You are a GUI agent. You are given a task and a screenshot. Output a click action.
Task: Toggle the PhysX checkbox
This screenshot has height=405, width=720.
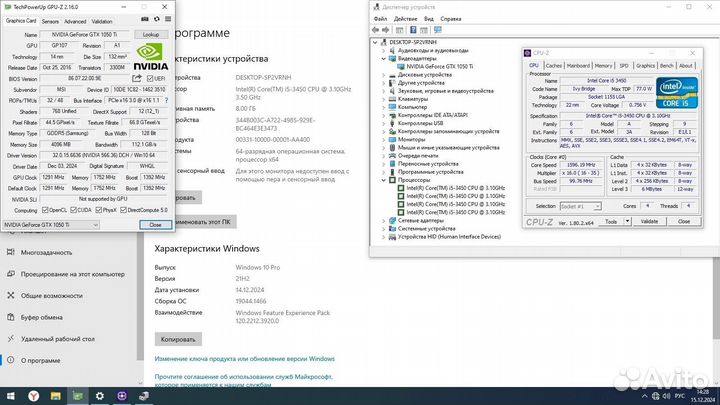coord(98,210)
